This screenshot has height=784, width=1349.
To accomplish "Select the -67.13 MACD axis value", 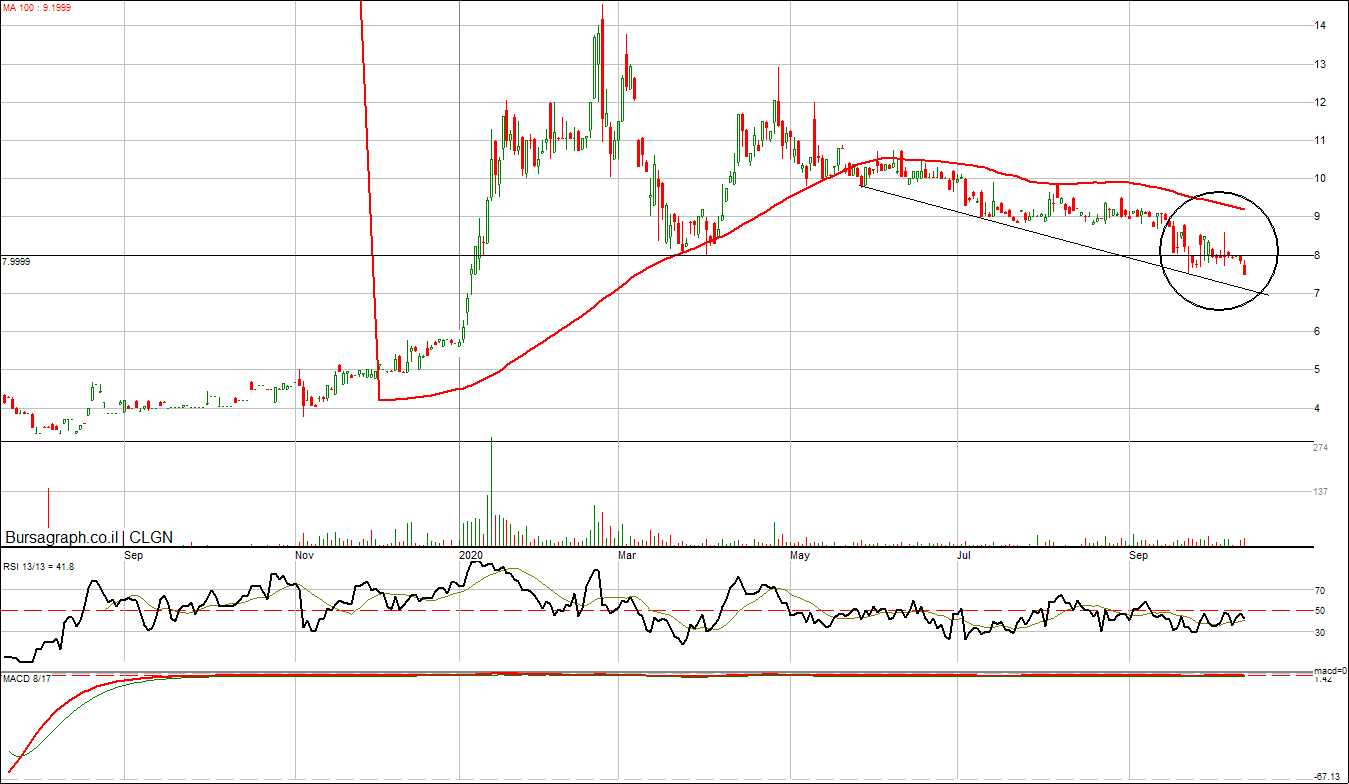I will [1327, 776].
